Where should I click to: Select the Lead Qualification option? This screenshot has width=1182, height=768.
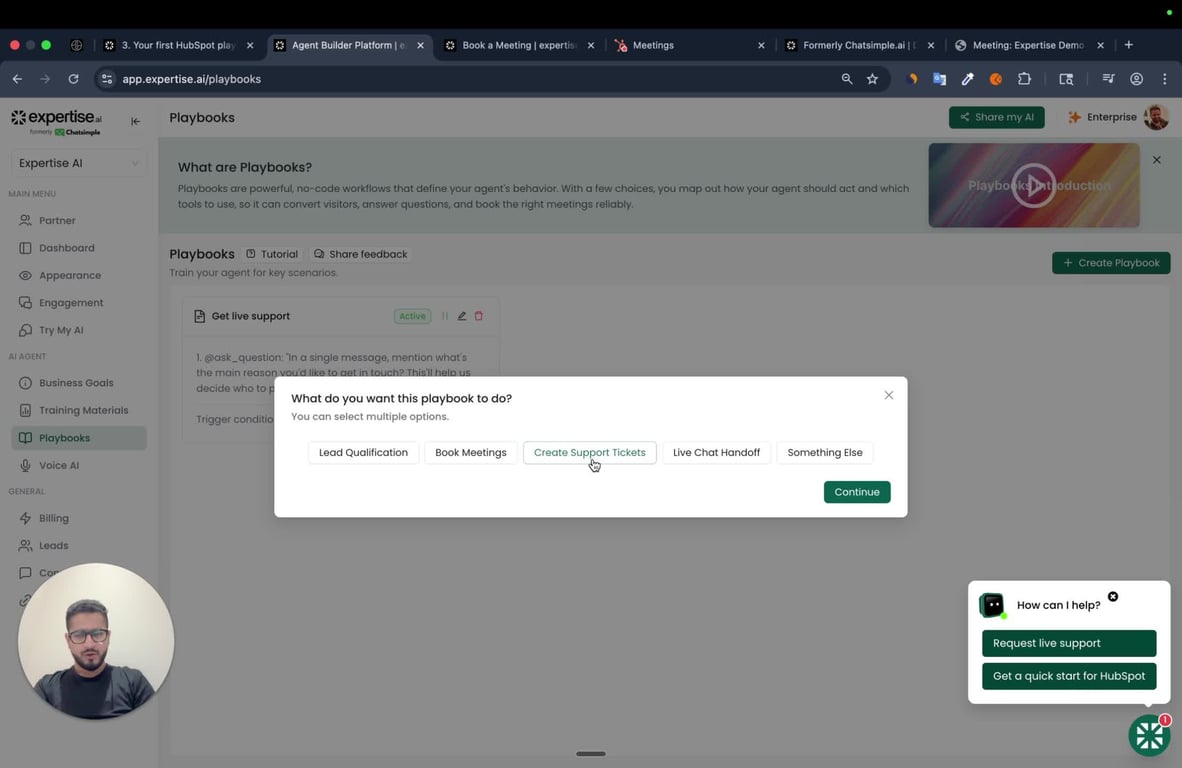click(363, 452)
